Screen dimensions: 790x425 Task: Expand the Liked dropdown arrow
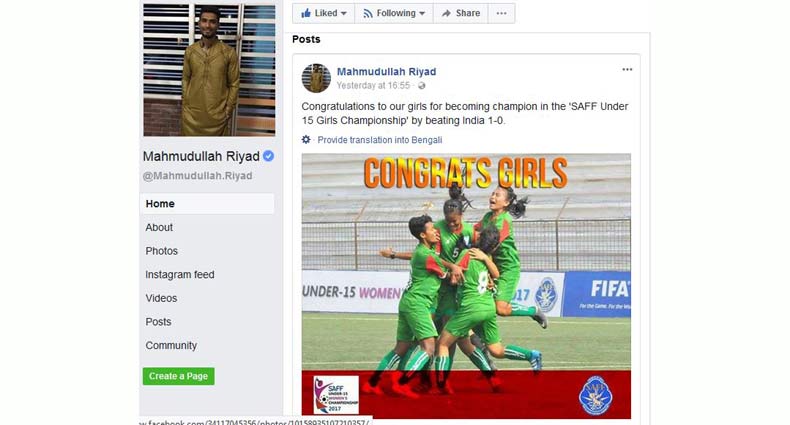click(x=344, y=14)
